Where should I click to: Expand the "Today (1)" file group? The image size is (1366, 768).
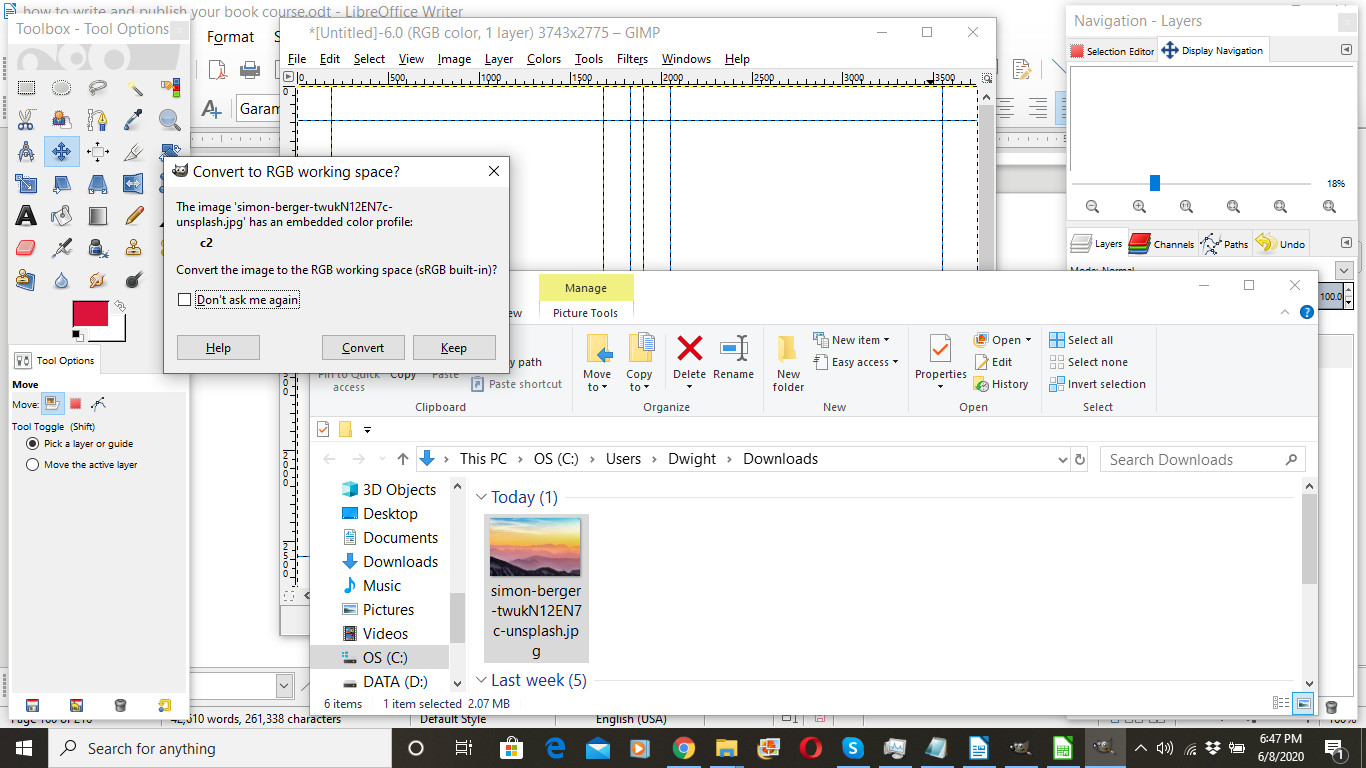(481, 498)
